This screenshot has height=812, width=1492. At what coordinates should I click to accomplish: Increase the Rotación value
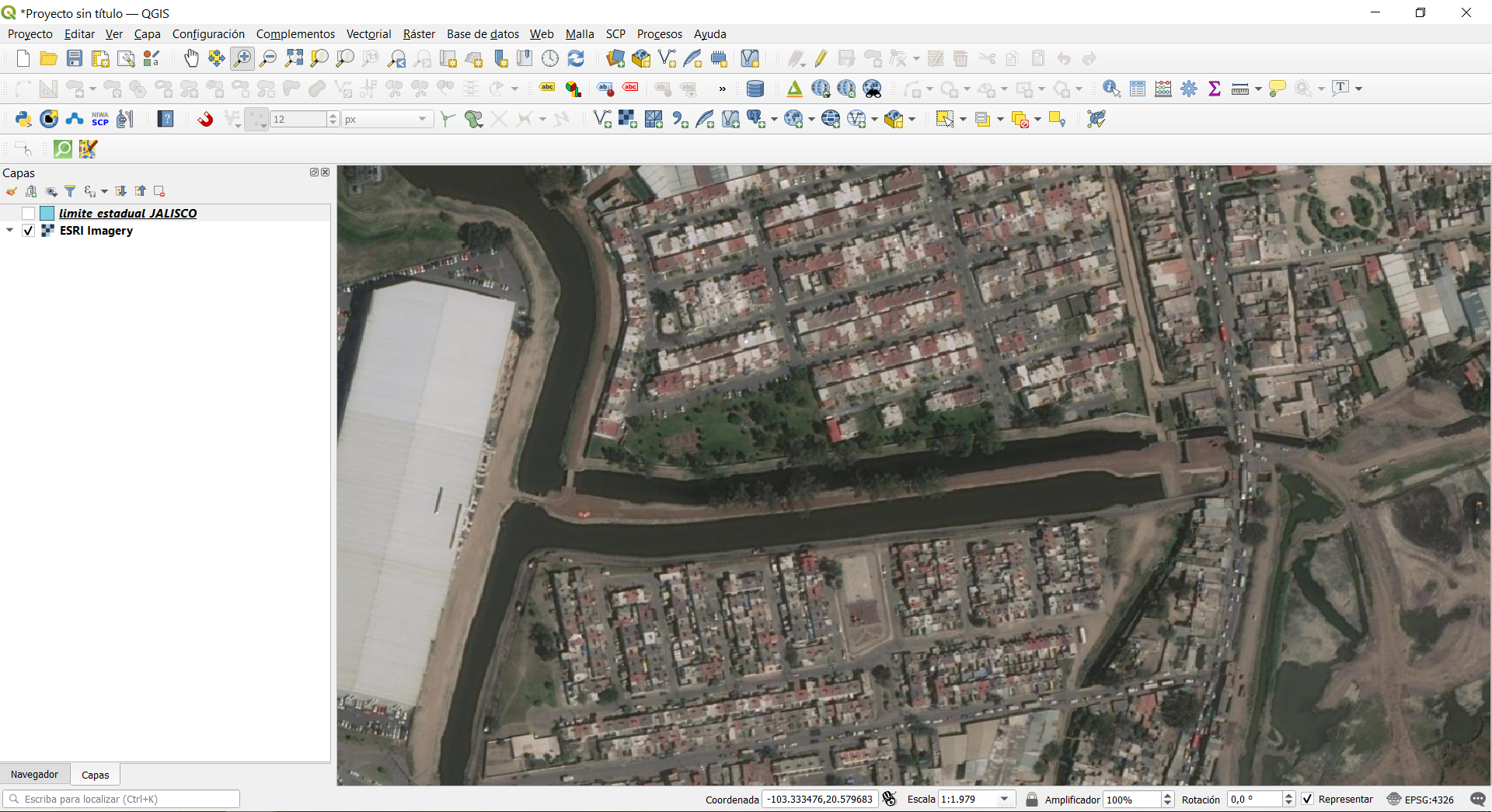pos(1288,795)
